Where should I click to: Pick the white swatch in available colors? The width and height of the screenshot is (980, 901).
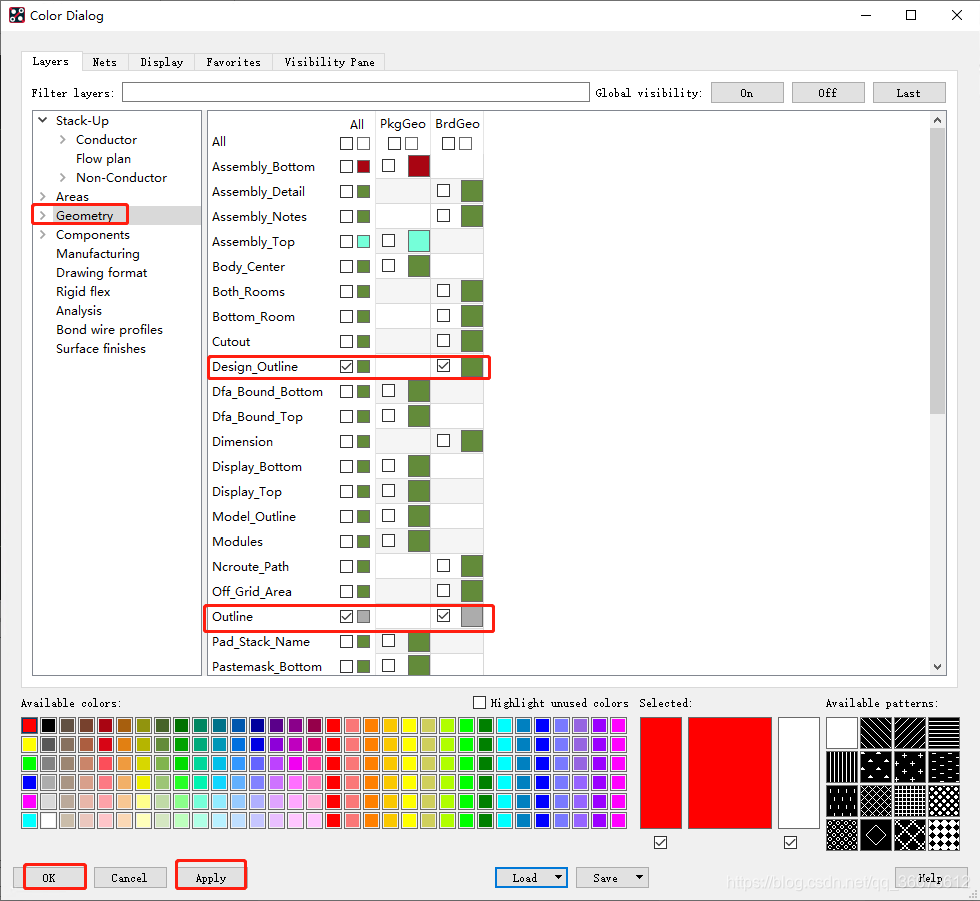click(x=48, y=820)
